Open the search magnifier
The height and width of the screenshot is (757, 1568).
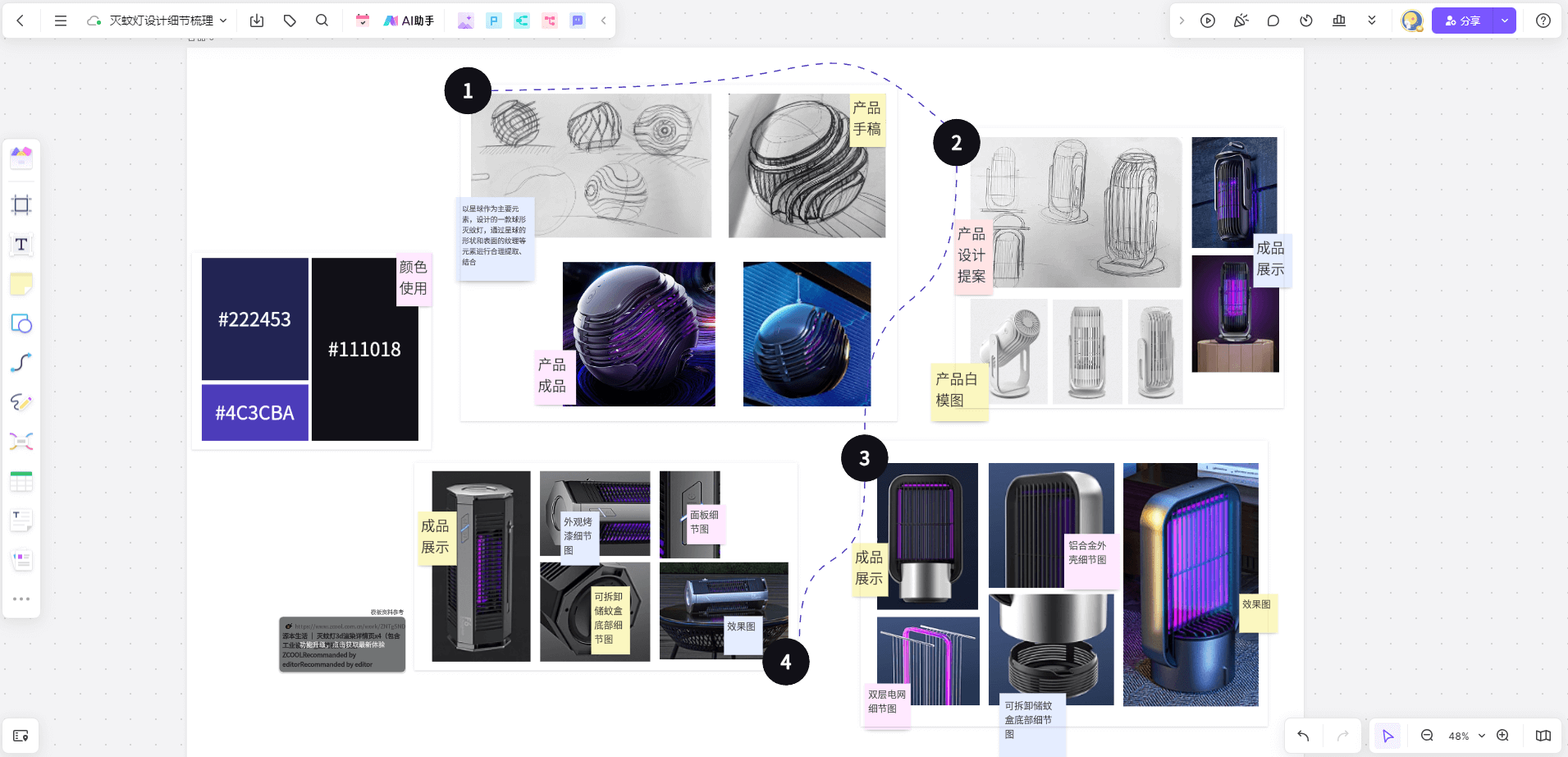pyautogui.click(x=322, y=21)
